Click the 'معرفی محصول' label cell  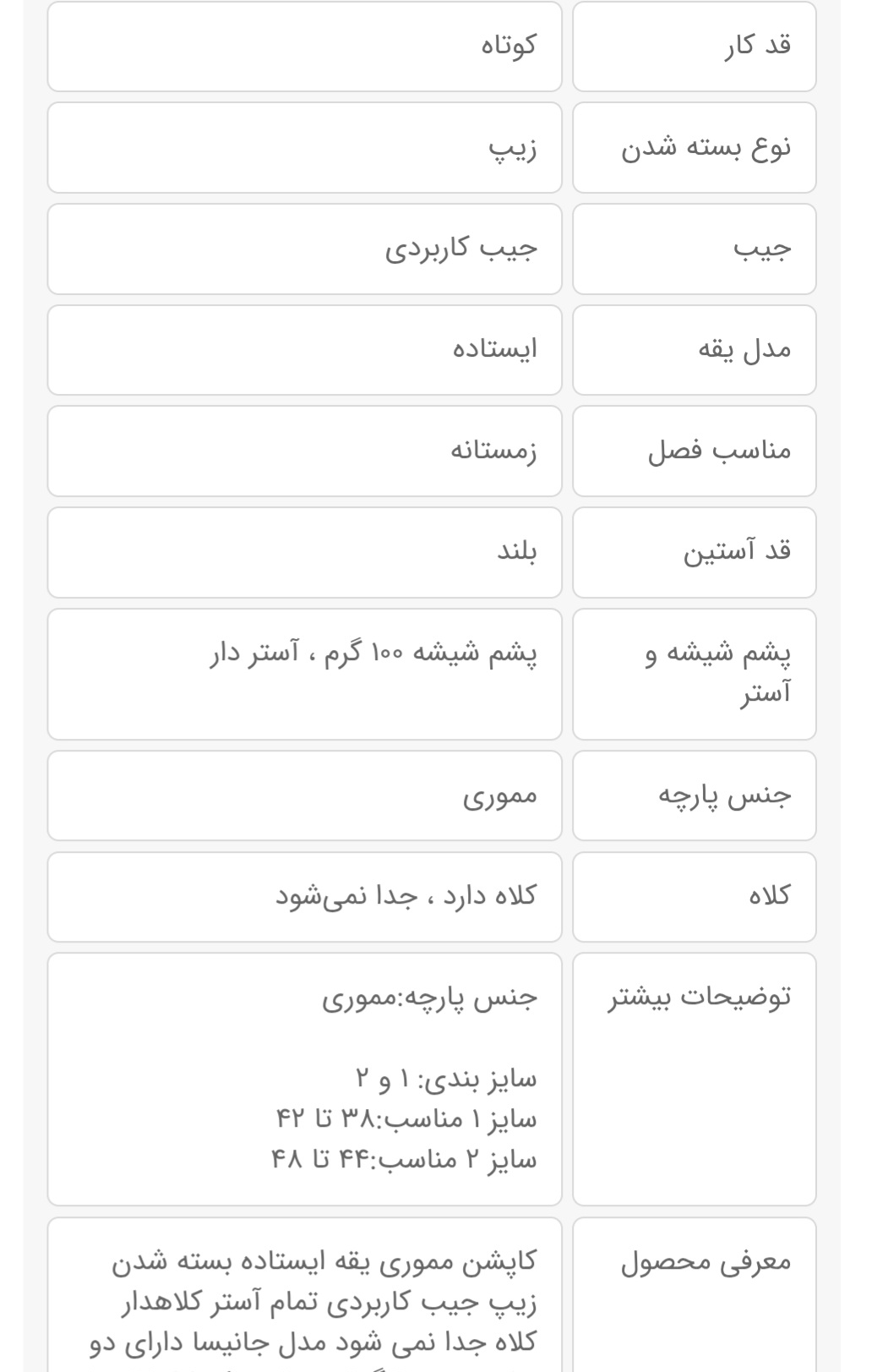tap(706, 1262)
